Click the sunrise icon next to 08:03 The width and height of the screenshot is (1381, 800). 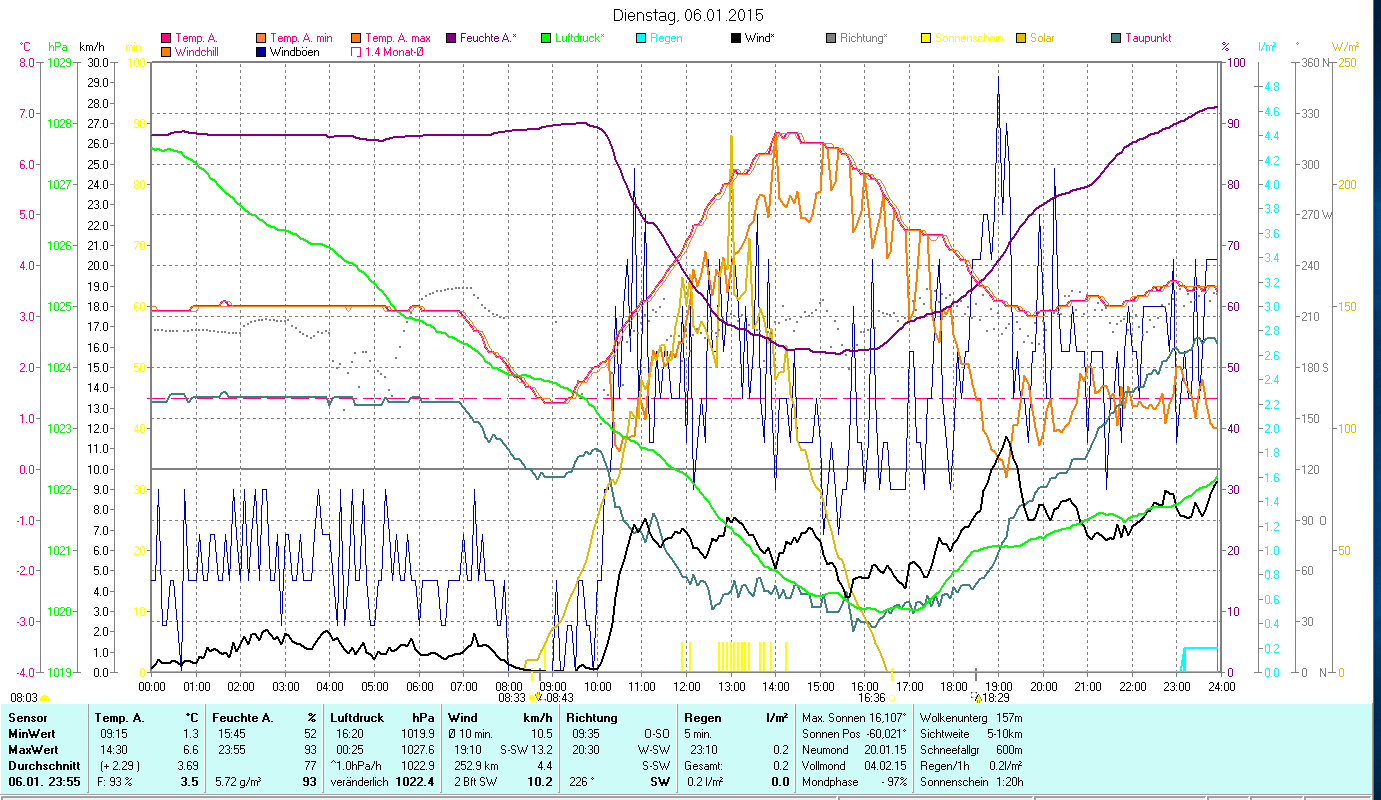pyautogui.click(x=44, y=698)
